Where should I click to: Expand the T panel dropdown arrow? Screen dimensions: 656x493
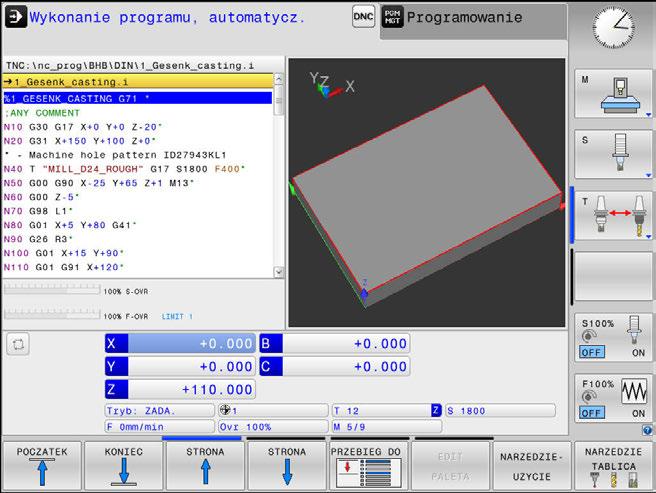648,237
